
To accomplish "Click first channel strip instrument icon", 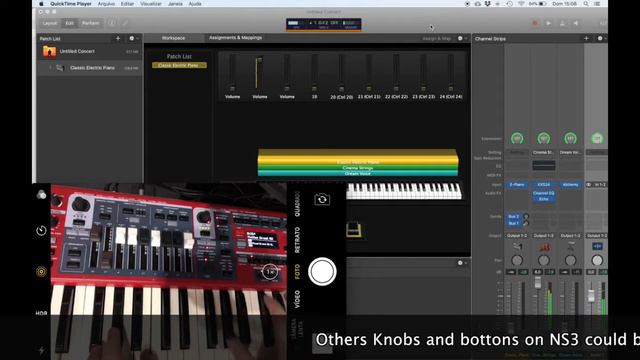I will point(517,247).
